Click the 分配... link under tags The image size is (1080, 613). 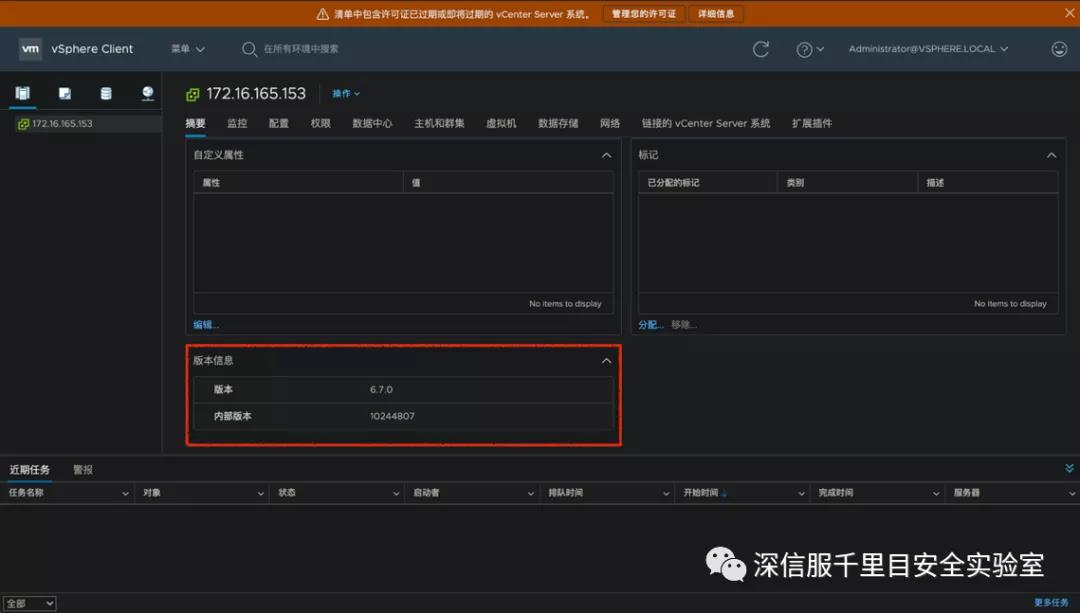[x=651, y=325]
